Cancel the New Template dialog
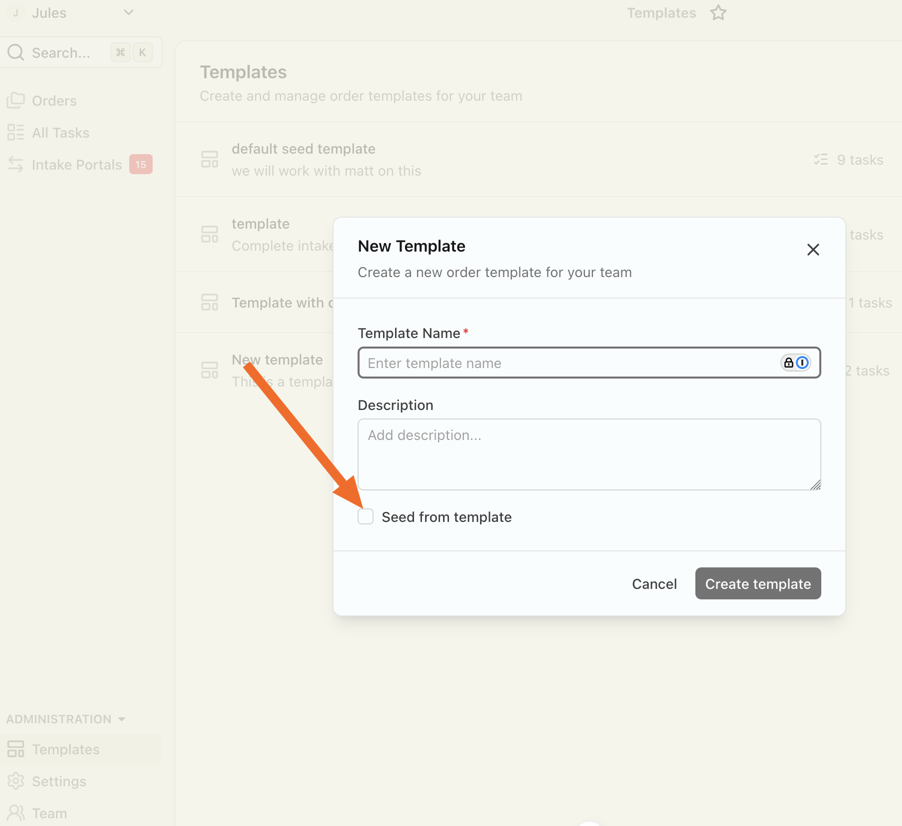 [654, 584]
